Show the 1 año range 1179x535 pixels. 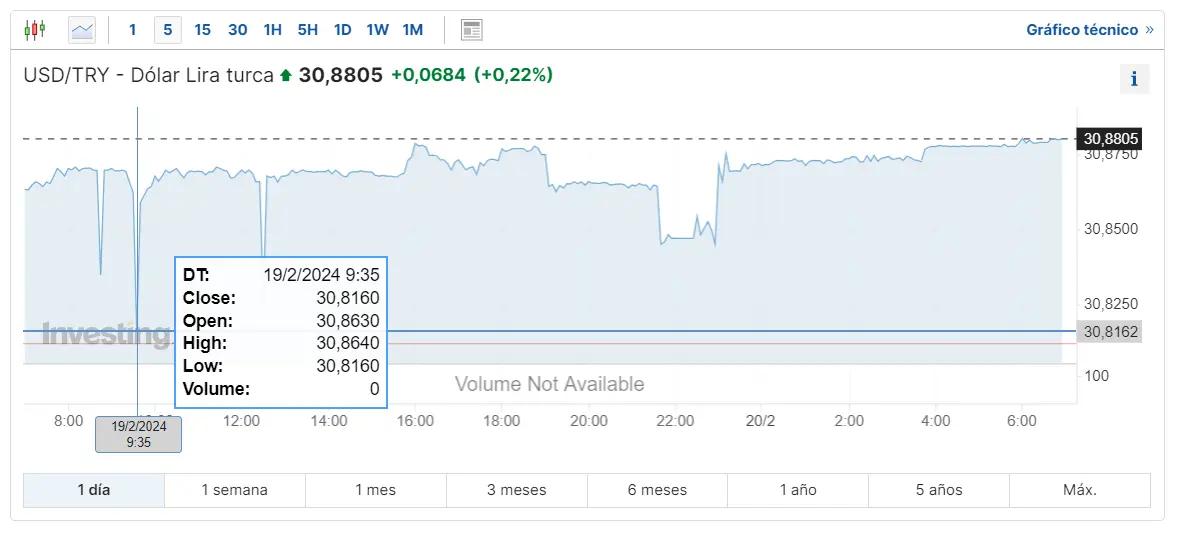pos(798,490)
